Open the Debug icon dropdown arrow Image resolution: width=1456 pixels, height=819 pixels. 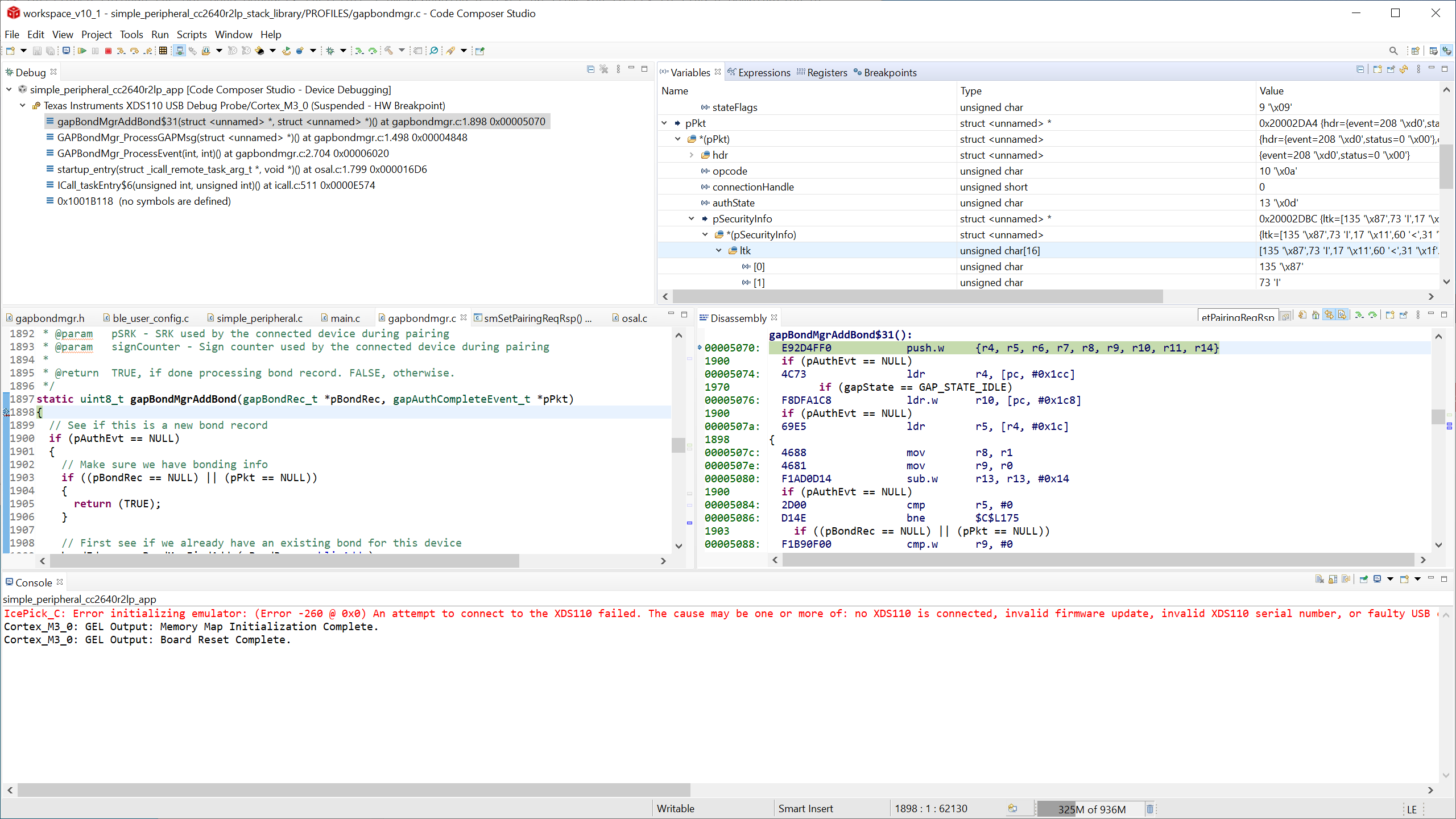[x=344, y=51]
